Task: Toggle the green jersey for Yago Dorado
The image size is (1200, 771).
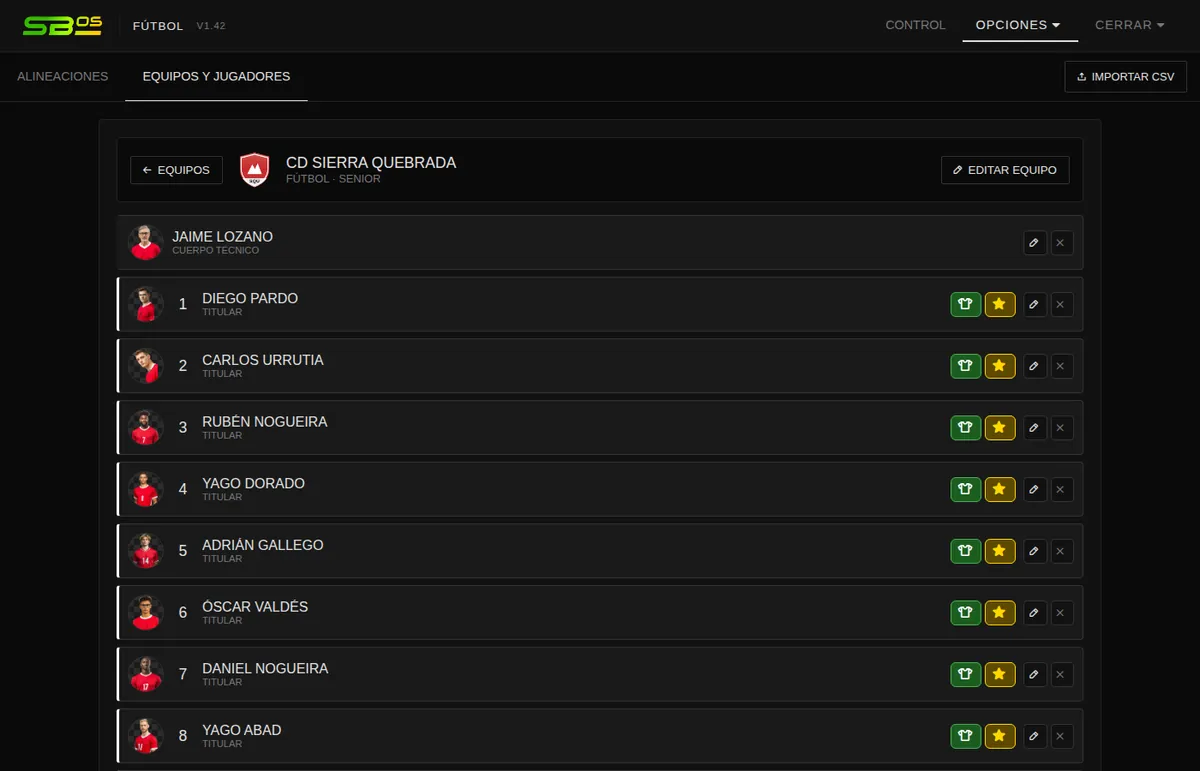Action: click(965, 490)
